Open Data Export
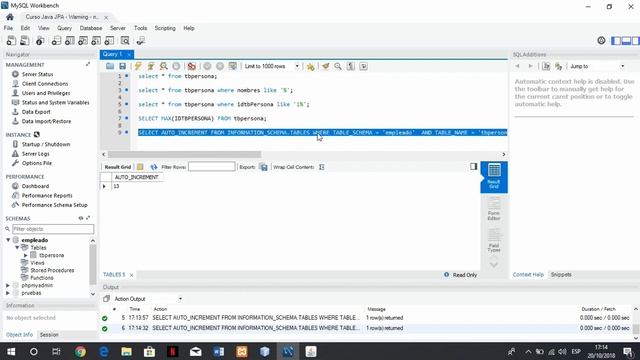640x360 pixels. [x=36, y=112]
